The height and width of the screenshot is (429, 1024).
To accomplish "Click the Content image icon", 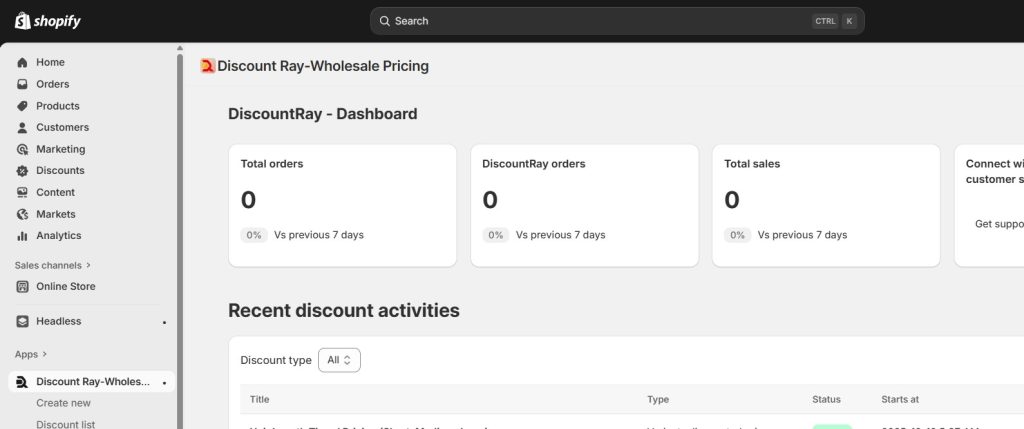I will click(x=23, y=192).
